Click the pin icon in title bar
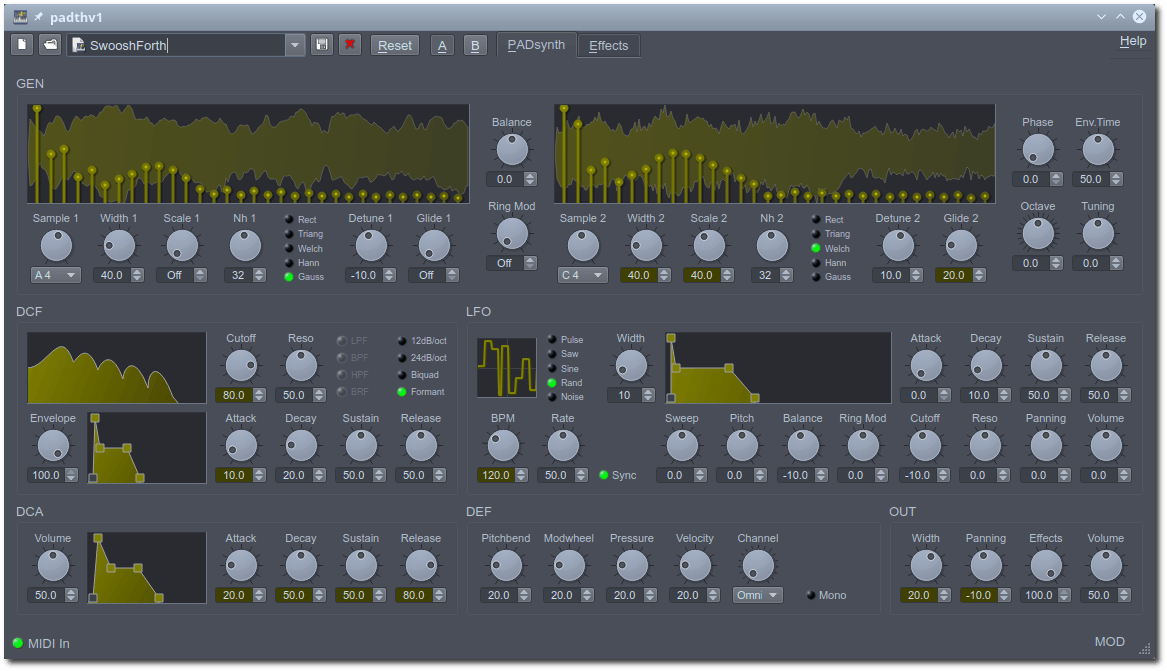 point(39,17)
